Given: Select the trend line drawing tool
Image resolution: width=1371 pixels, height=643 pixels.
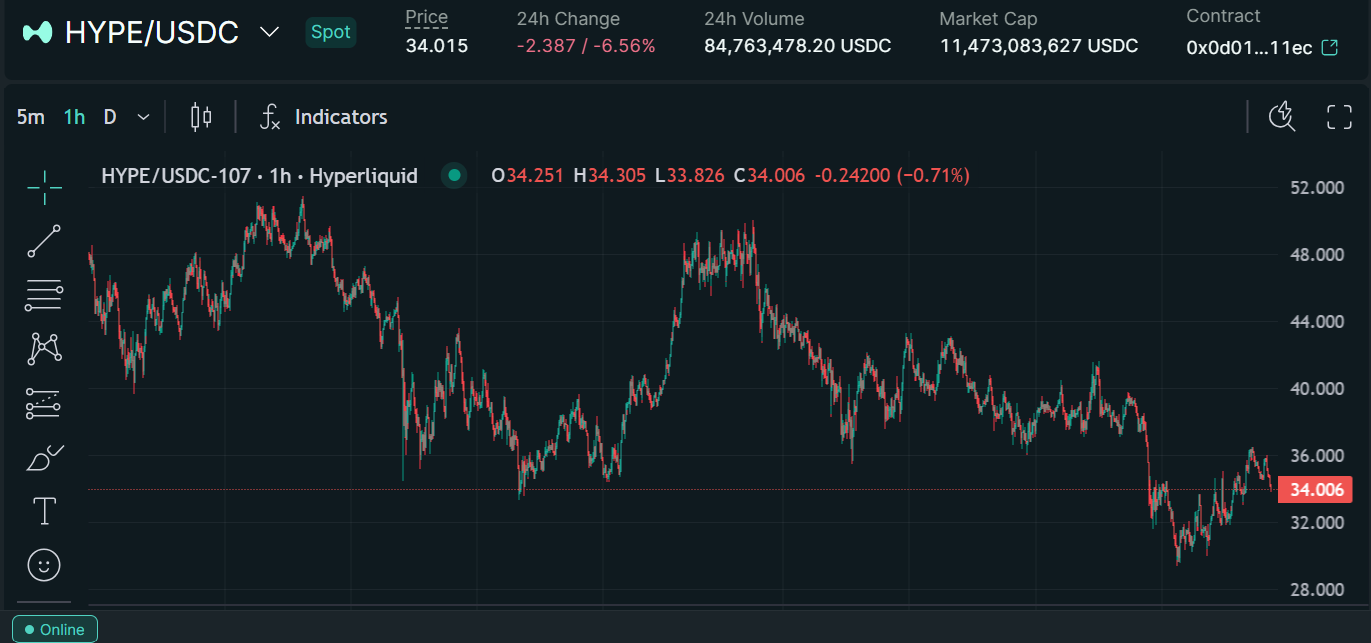Looking at the screenshot, I should pos(44,241).
